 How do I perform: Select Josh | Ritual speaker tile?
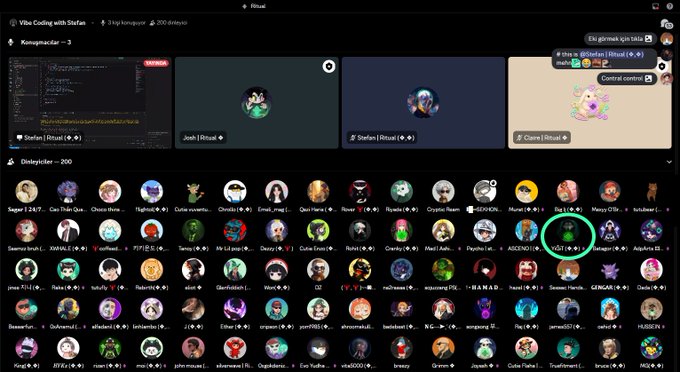257,103
